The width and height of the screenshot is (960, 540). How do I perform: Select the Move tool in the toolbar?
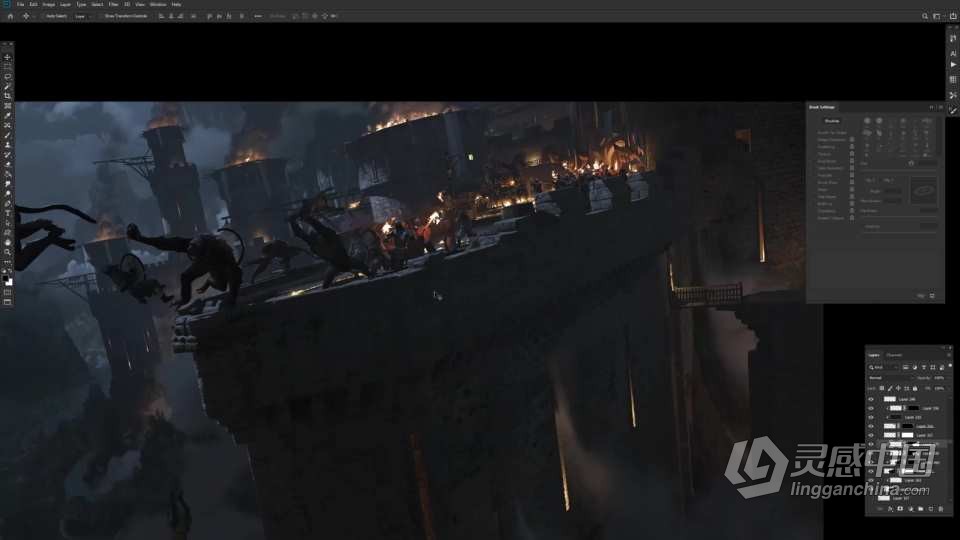[x=7, y=57]
